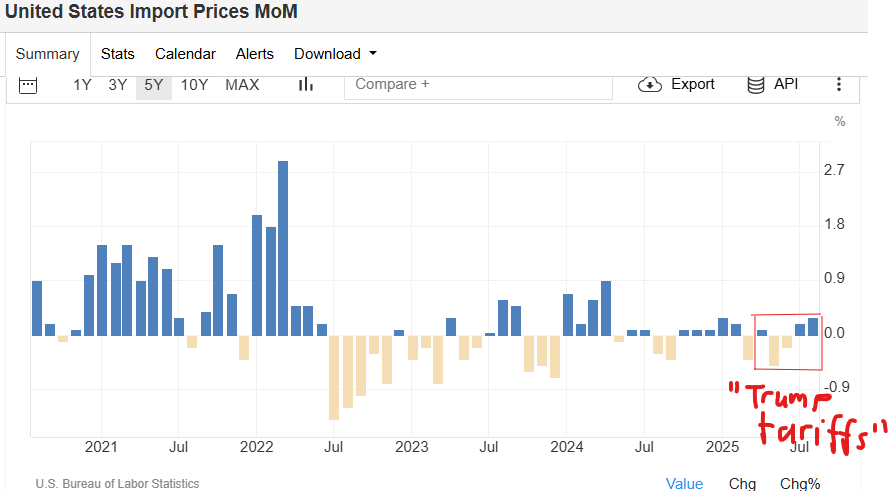
Task: Select the 3Y time range
Action: point(118,85)
